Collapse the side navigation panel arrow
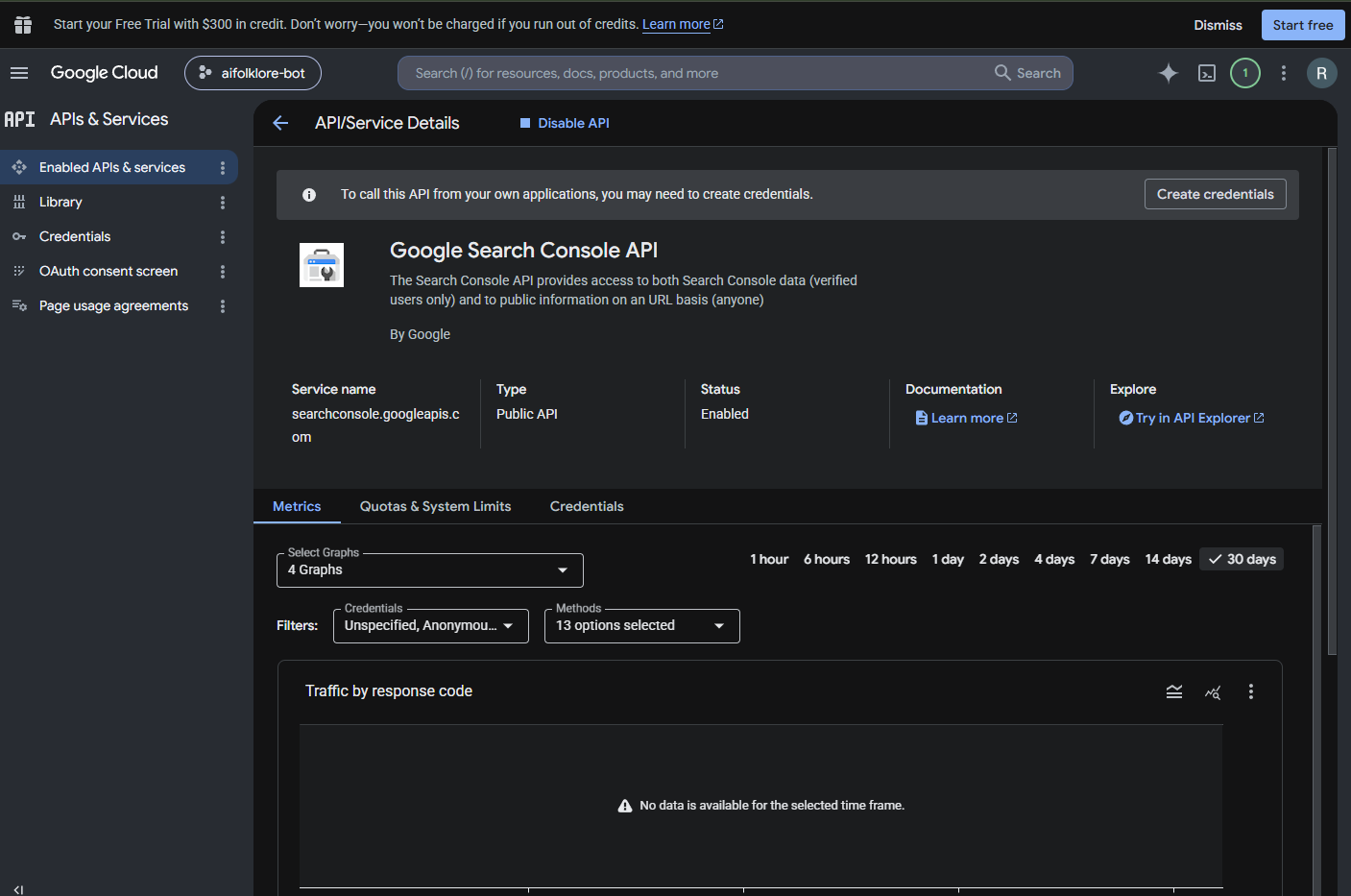Screen dimensions: 1351x896 tap(18, 888)
